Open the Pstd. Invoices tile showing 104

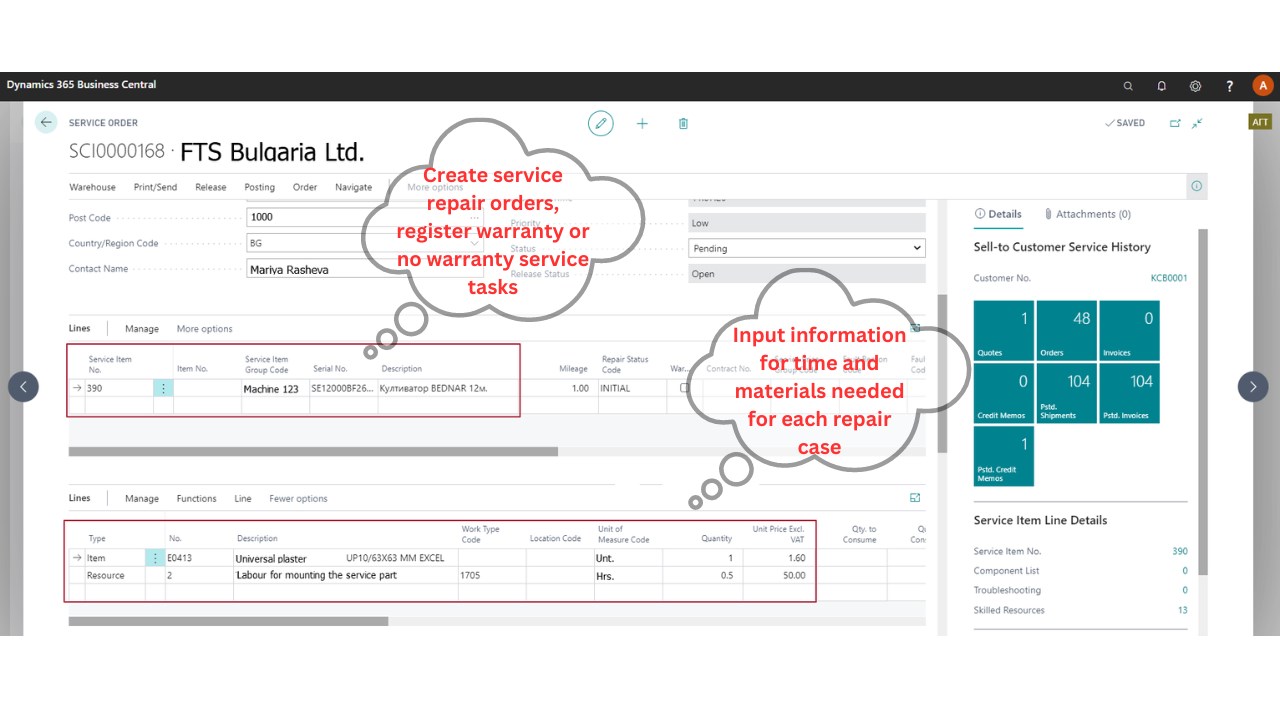(x=1130, y=393)
